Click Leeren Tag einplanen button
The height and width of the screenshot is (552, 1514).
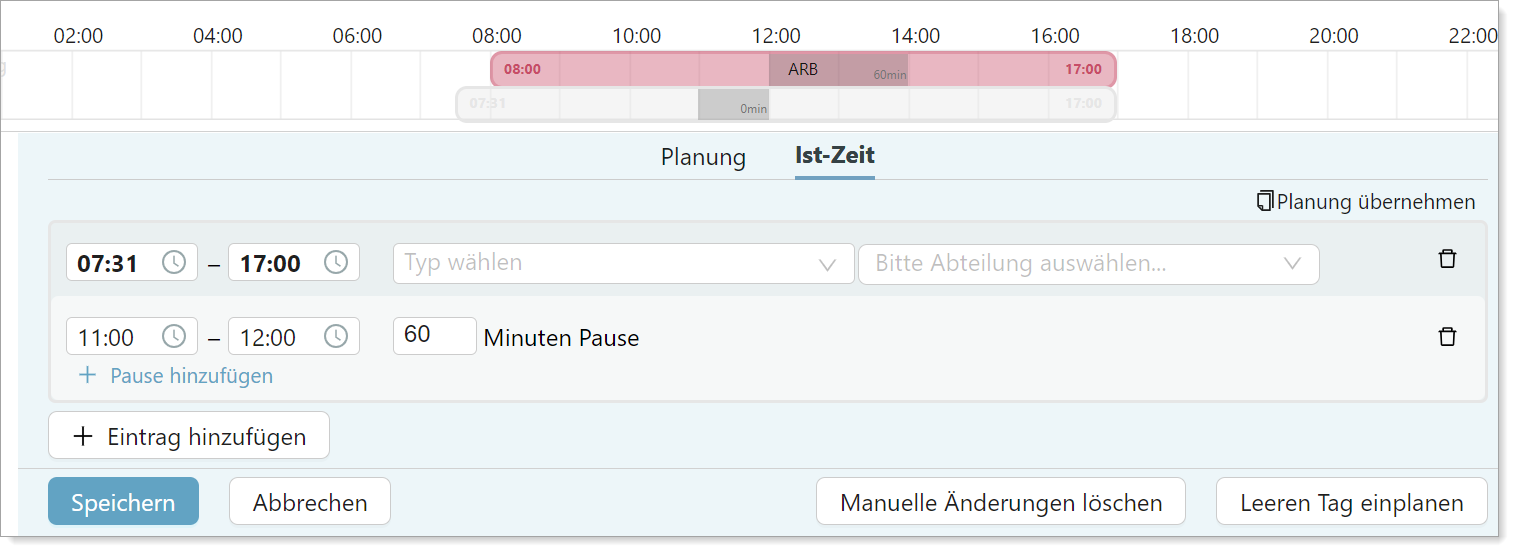(x=1352, y=502)
